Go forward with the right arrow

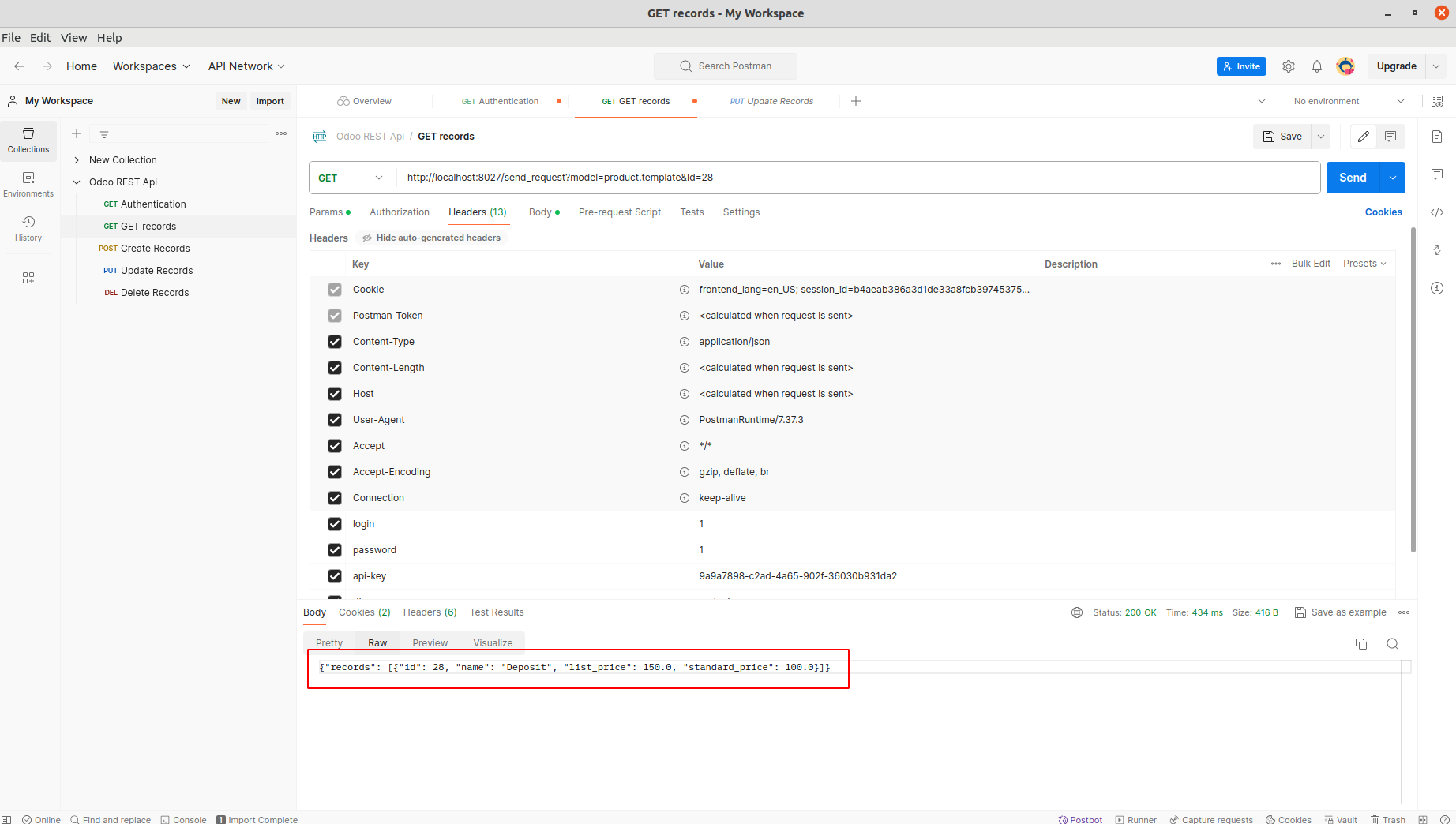click(x=47, y=66)
